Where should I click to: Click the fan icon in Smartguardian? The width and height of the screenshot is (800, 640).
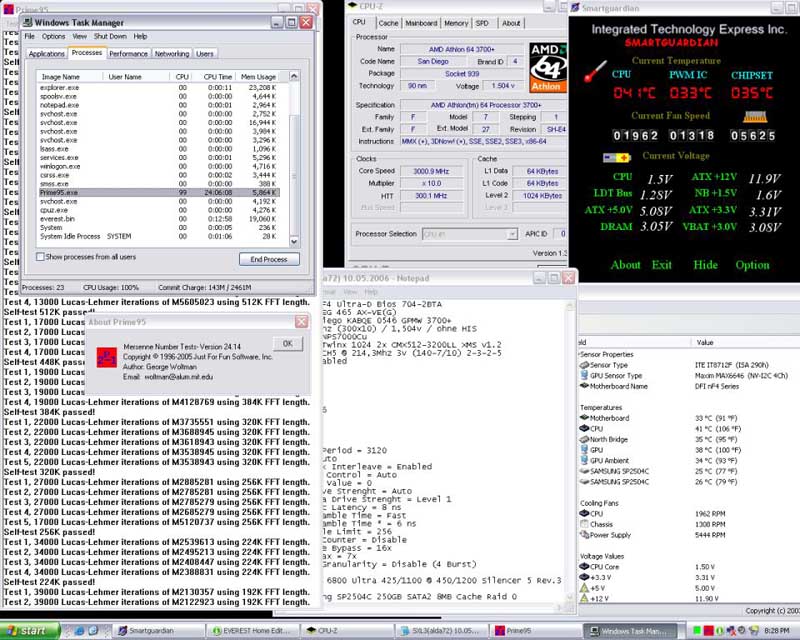pyautogui.click(x=755, y=117)
